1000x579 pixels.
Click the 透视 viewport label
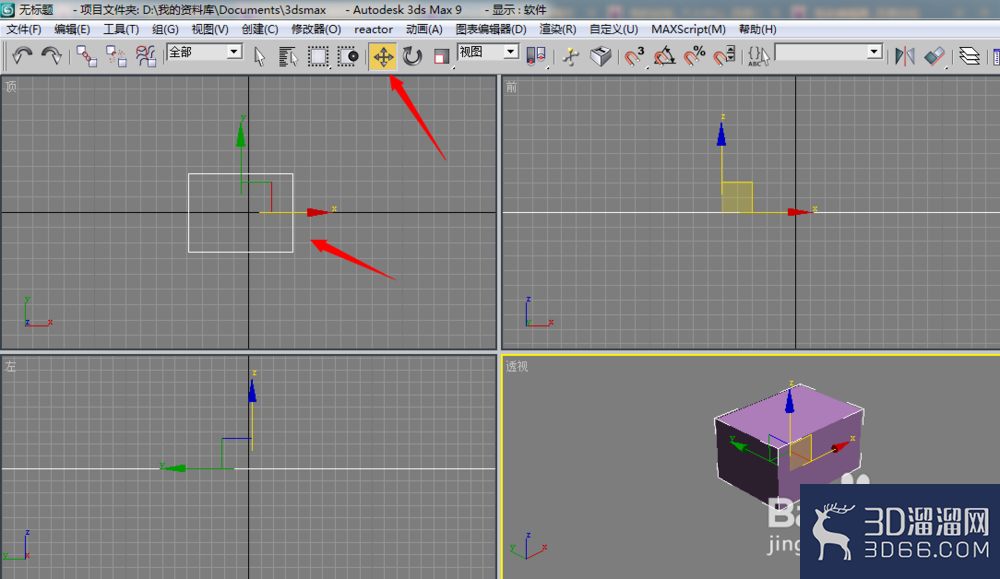[517, 367]
